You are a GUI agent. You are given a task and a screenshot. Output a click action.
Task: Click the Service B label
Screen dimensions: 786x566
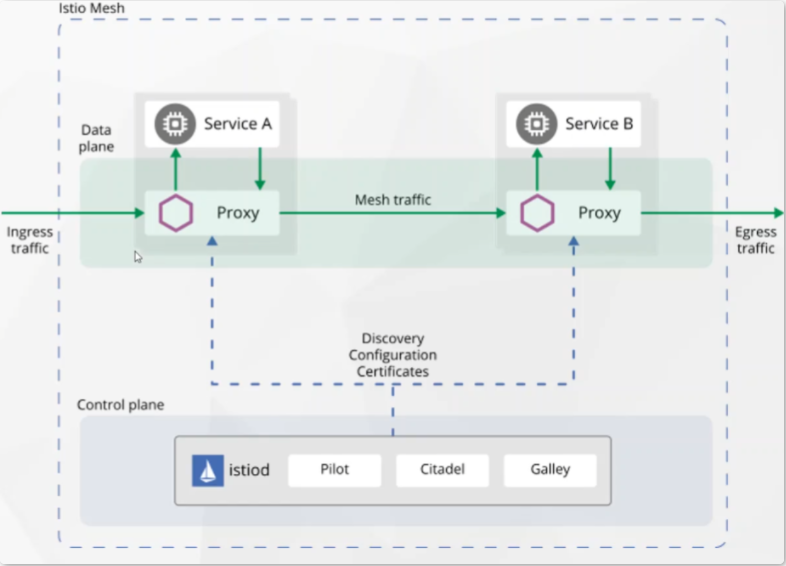click(599, 124)
